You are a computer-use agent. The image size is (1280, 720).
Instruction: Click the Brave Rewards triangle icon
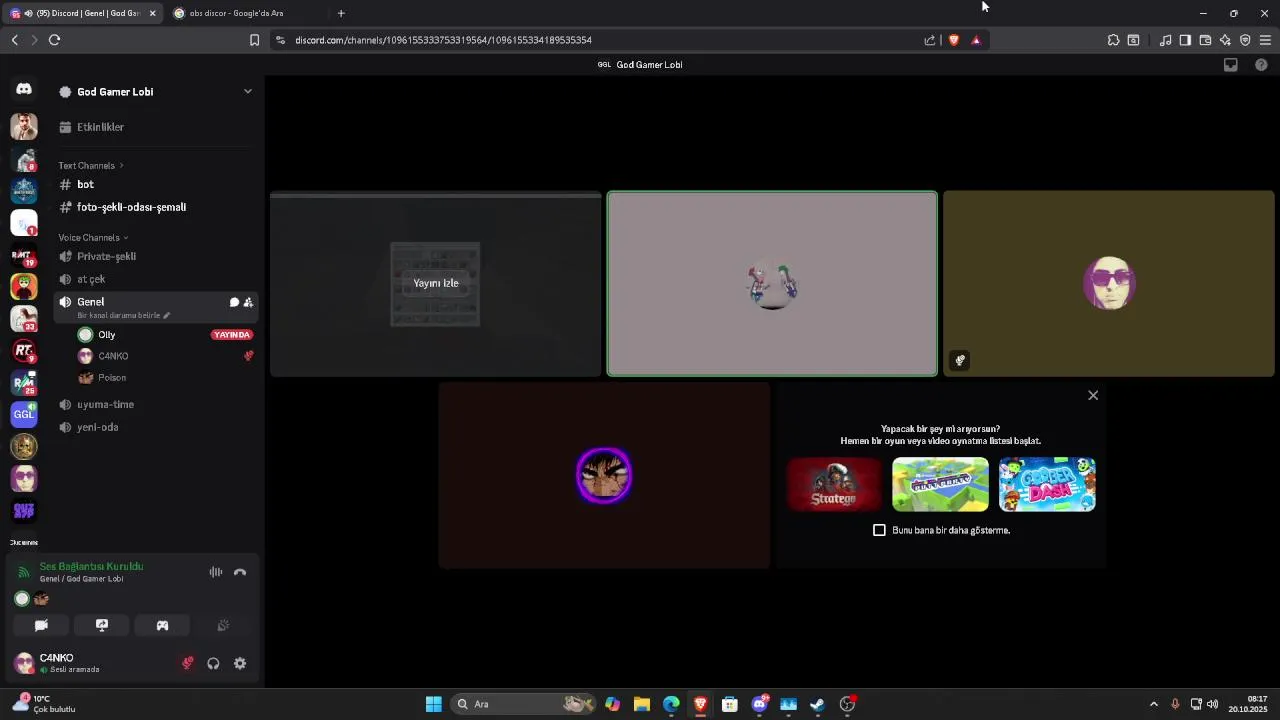click(x=976, y=40)
